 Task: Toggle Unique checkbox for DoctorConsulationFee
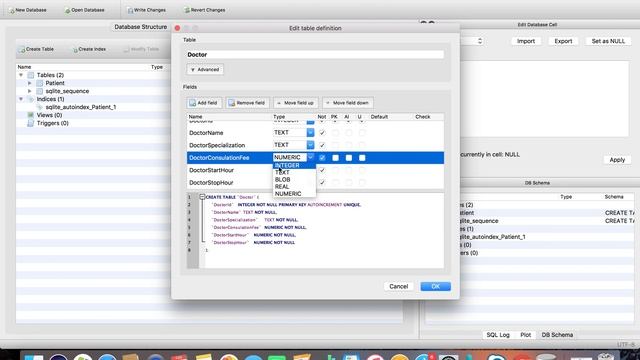coord(362,158)
